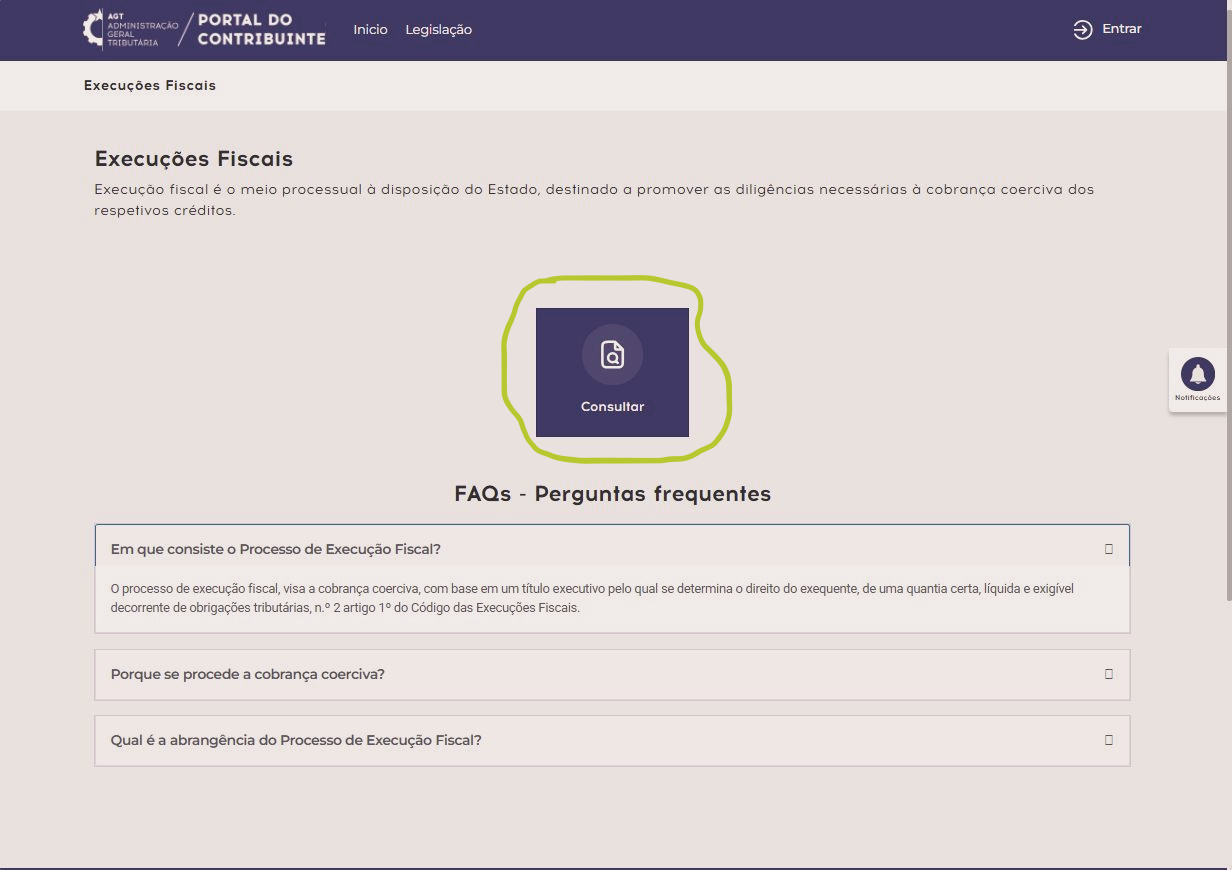This screenshot has width=1232, height=870.
Task: Select the Execuções Fiscais breadcrumb
Action: click(x=150, y=86)
